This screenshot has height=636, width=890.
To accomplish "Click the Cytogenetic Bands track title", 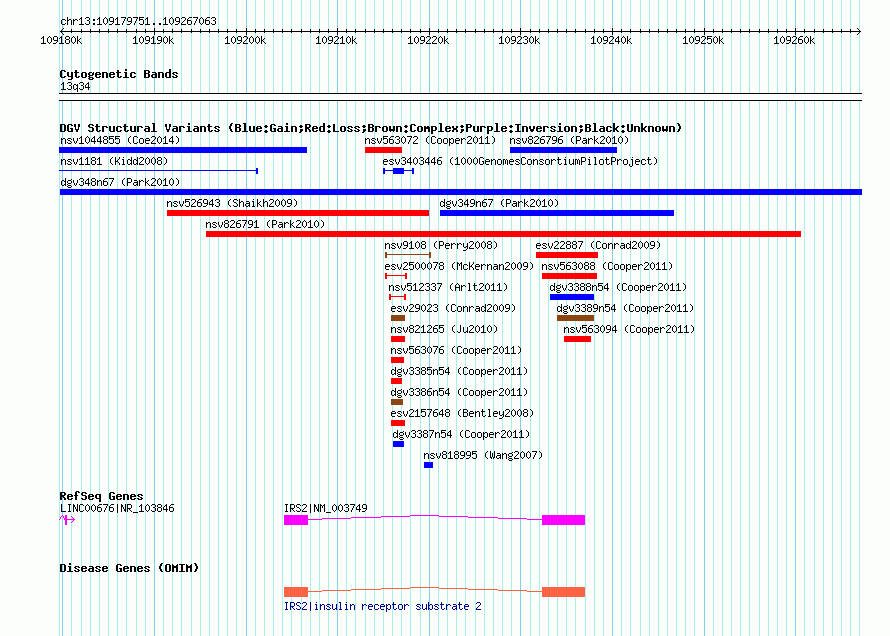I will (119, 74).
